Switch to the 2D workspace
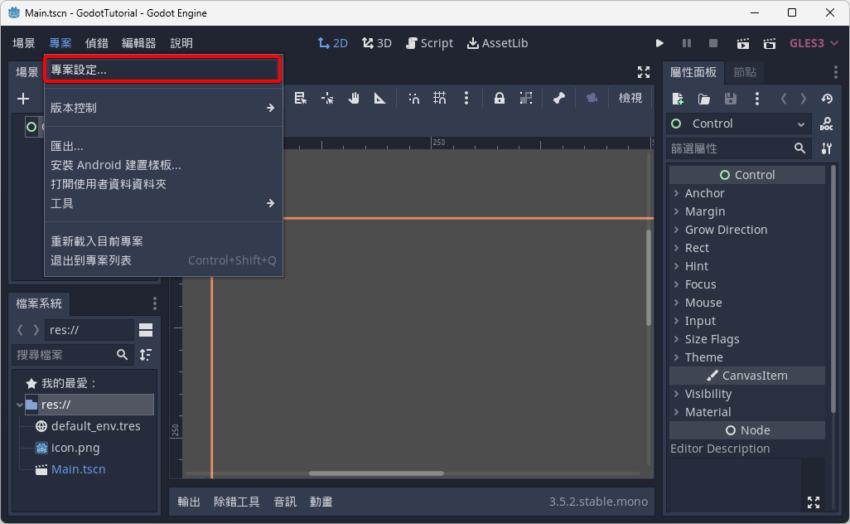850x524 pixels. point(332,43)
